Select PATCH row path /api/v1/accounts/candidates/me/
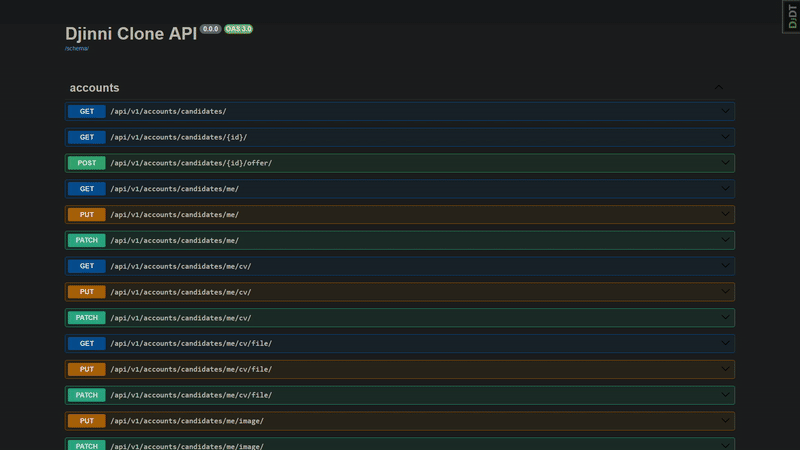800x450 pixels. pyautogui.click(x=174, y=240)
